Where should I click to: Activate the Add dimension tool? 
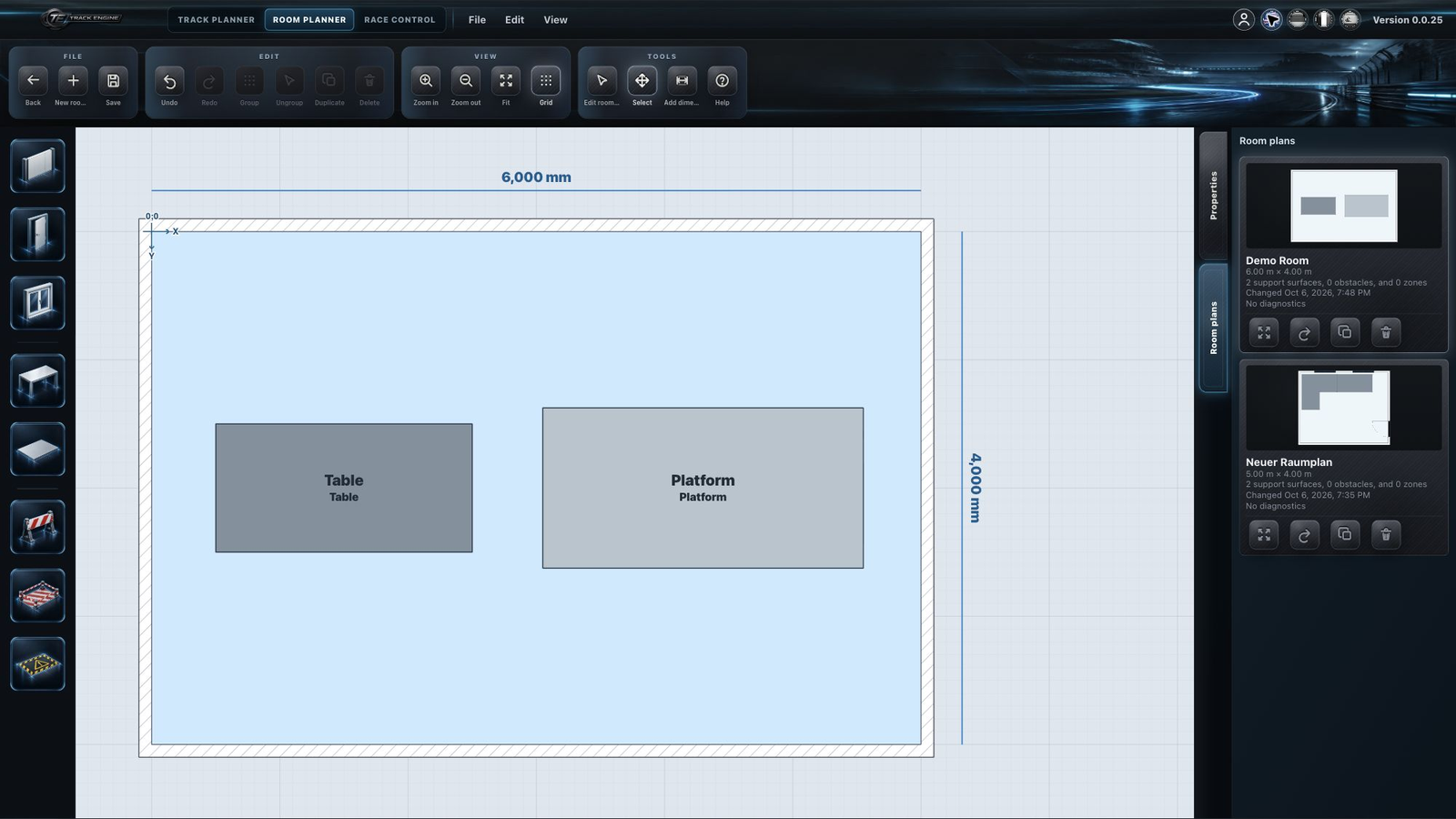coord(682,86)
